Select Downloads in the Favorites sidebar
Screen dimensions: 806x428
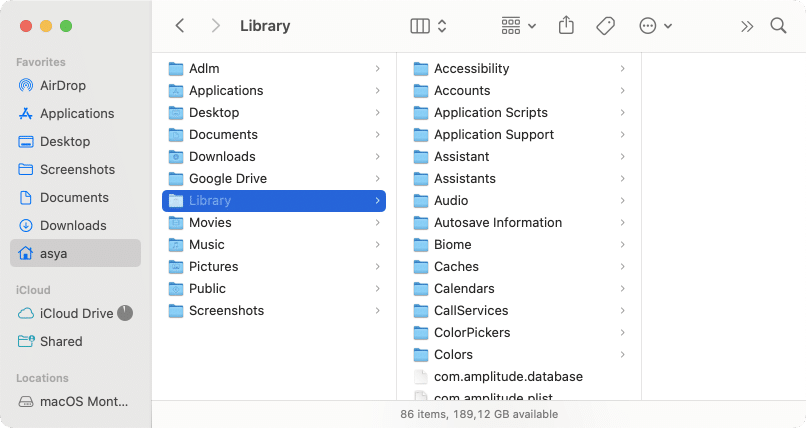click(x=75, y=226)
